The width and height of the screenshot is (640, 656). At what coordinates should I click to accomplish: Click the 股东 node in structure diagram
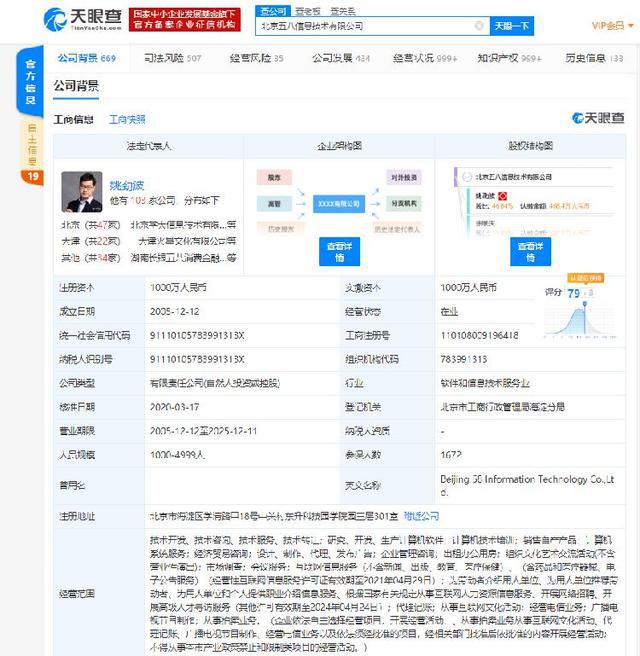coord(274,178)
